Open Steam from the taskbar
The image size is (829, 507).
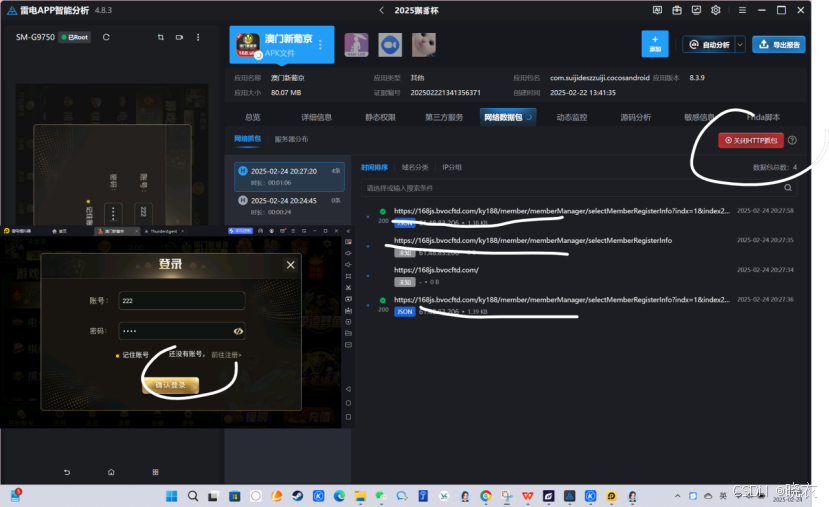coord(297,496)
